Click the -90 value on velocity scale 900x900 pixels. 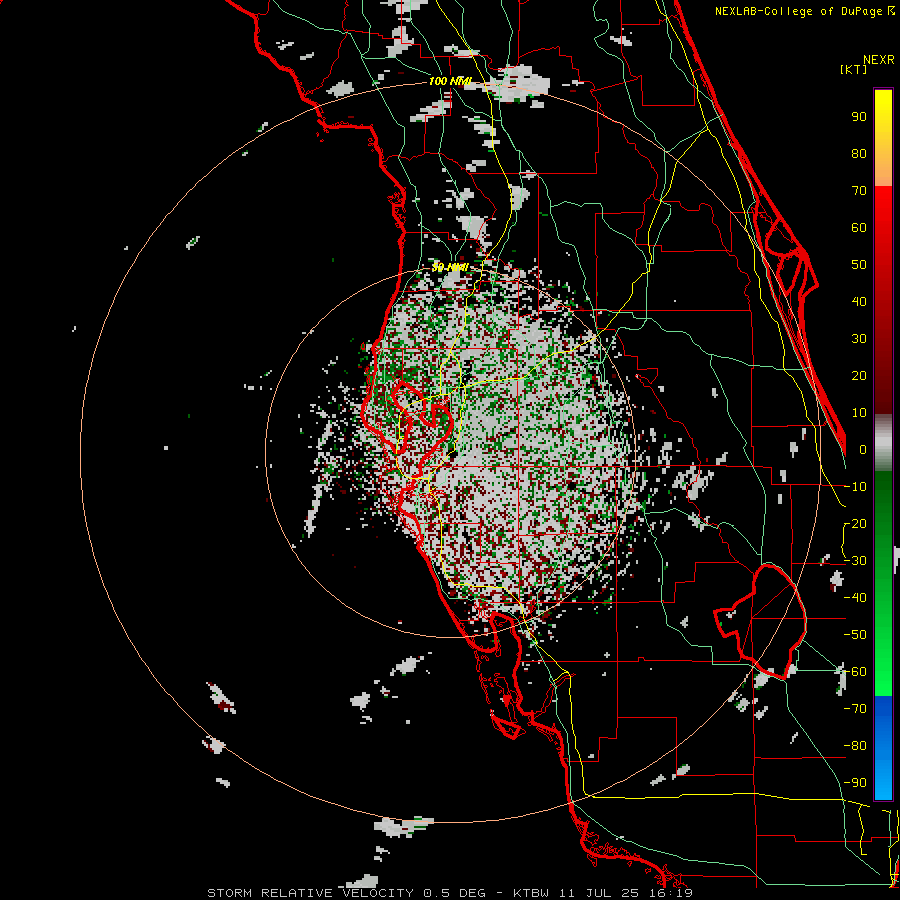(x=855, y=783)
